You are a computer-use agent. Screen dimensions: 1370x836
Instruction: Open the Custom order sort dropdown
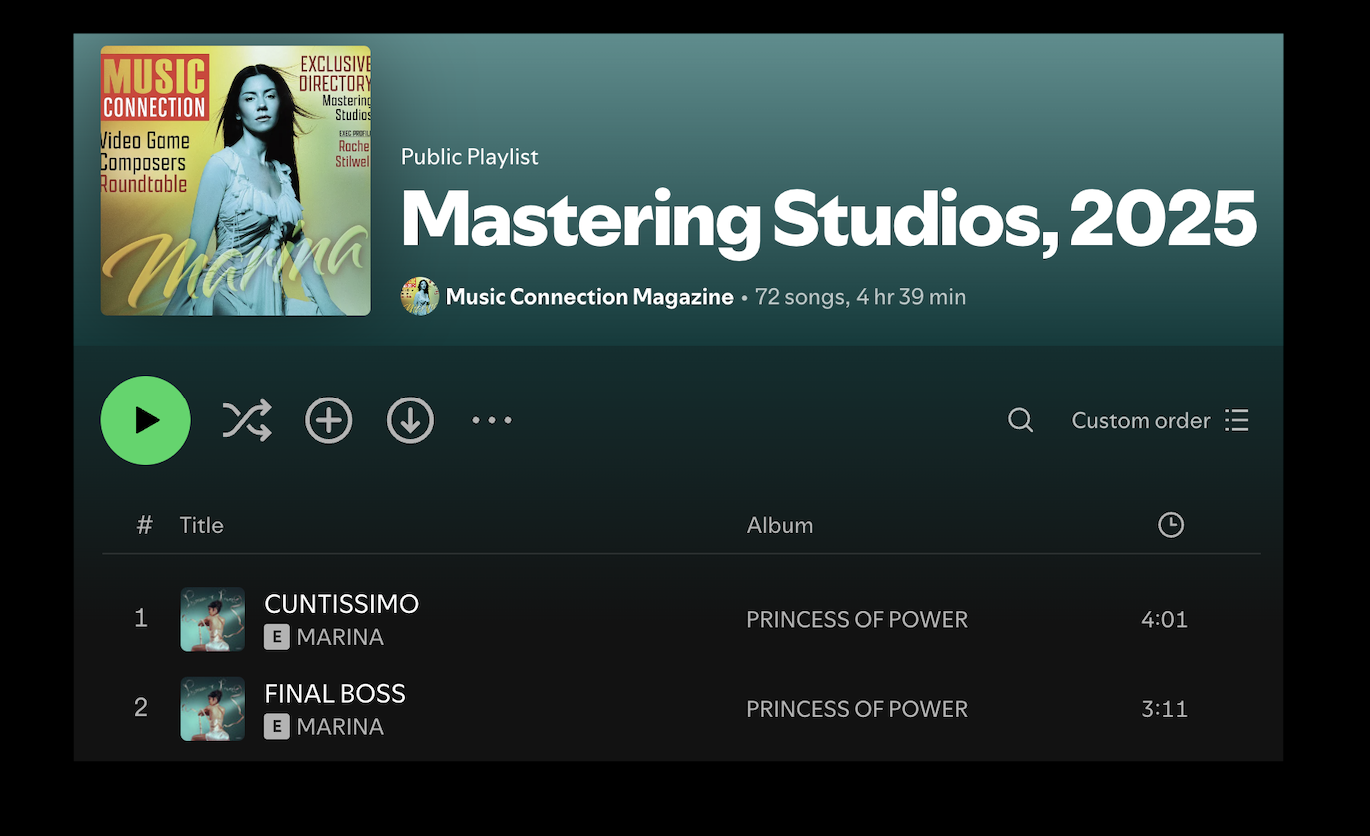(x=1160, y=420)
